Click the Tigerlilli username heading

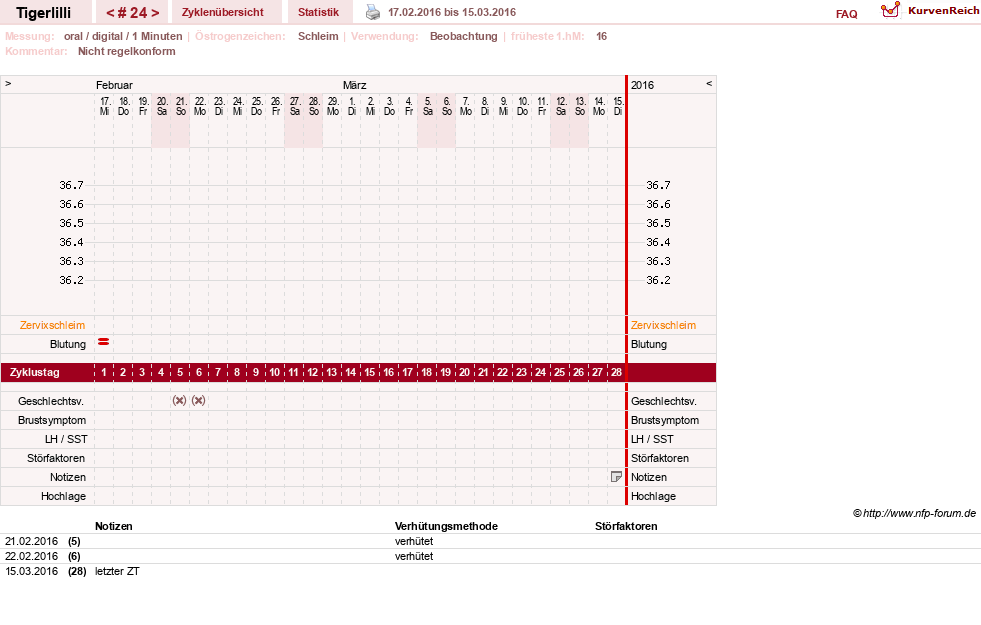pyautogui.click(x=44, y=13)
